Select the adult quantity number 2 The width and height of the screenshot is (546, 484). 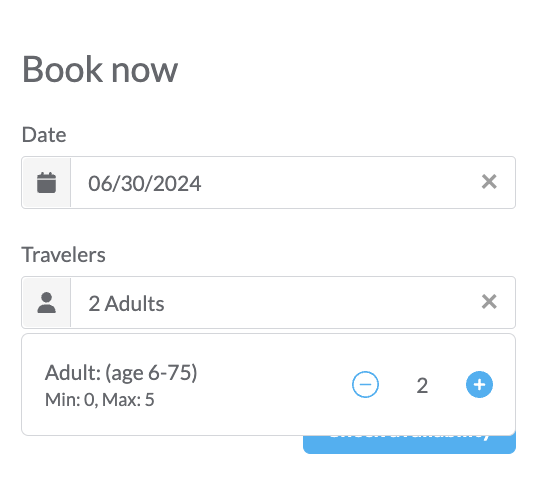pyautogui.click(x=422, y=385)
